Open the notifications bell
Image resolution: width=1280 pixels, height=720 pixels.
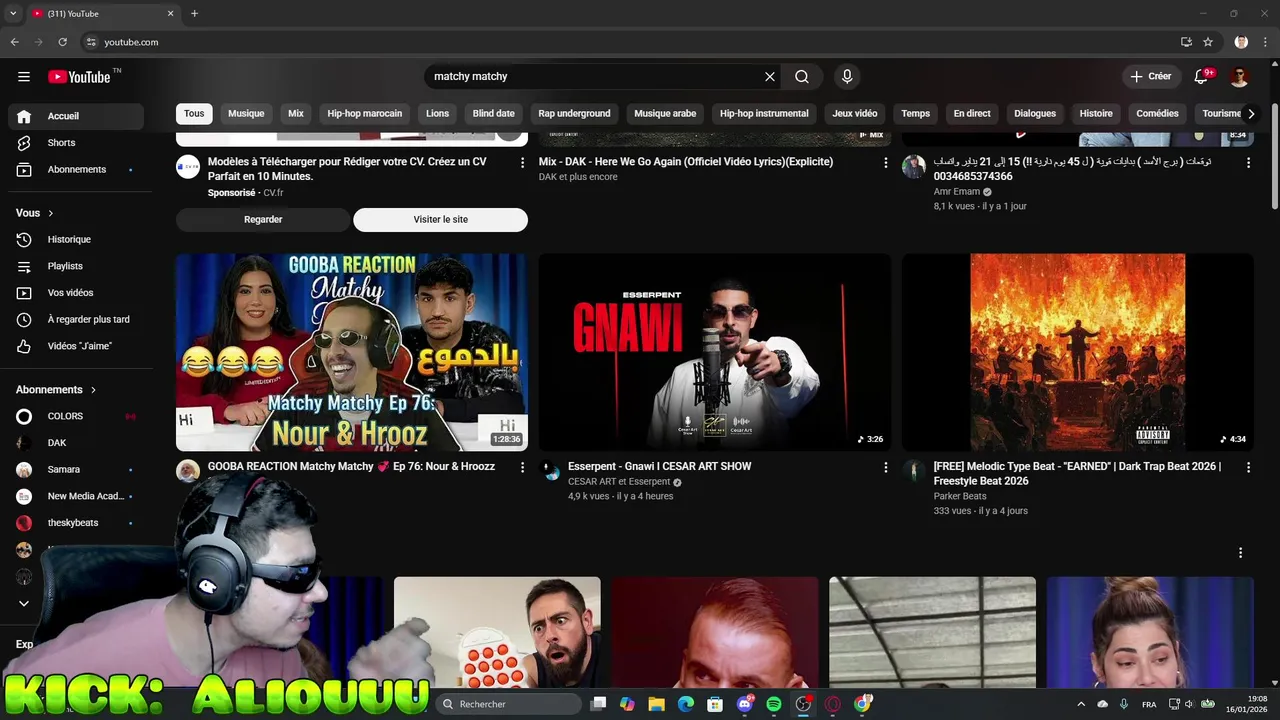click(x=1201, y=77)
